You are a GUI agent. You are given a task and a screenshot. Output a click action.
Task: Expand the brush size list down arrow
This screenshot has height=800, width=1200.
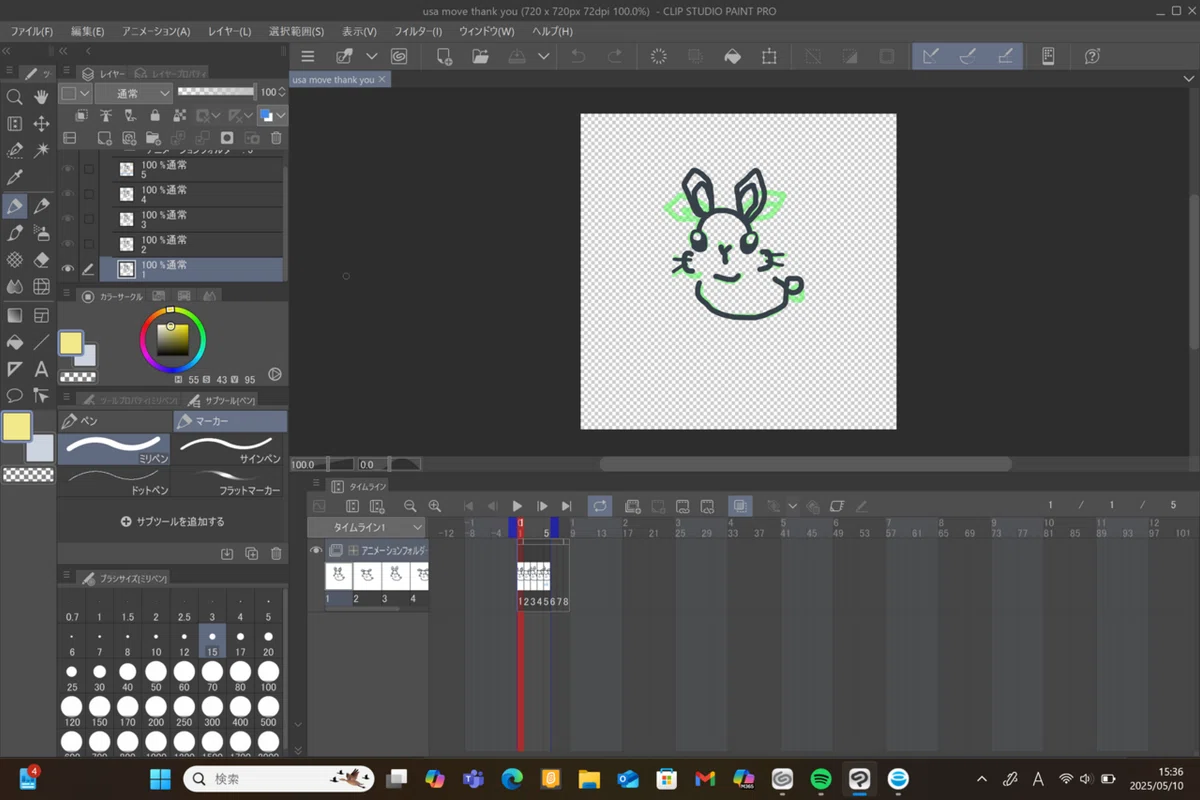point(297,724)
